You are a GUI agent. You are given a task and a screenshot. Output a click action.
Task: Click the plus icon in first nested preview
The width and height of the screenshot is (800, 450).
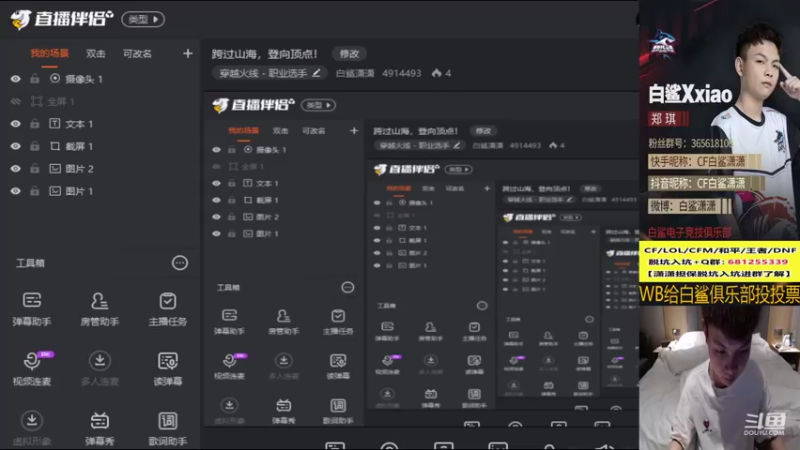point(354,131)
